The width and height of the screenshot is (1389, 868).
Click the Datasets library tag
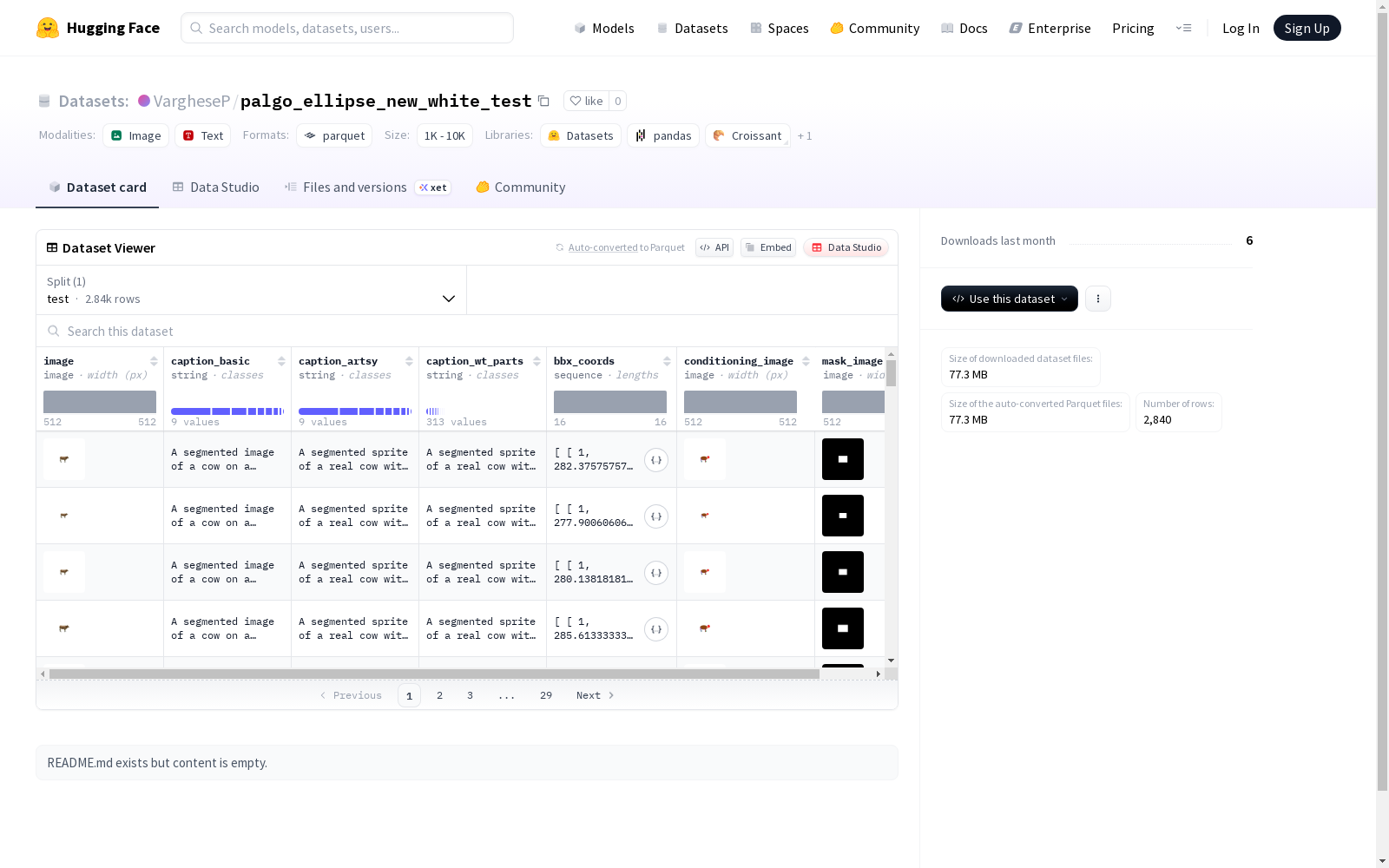581,135
